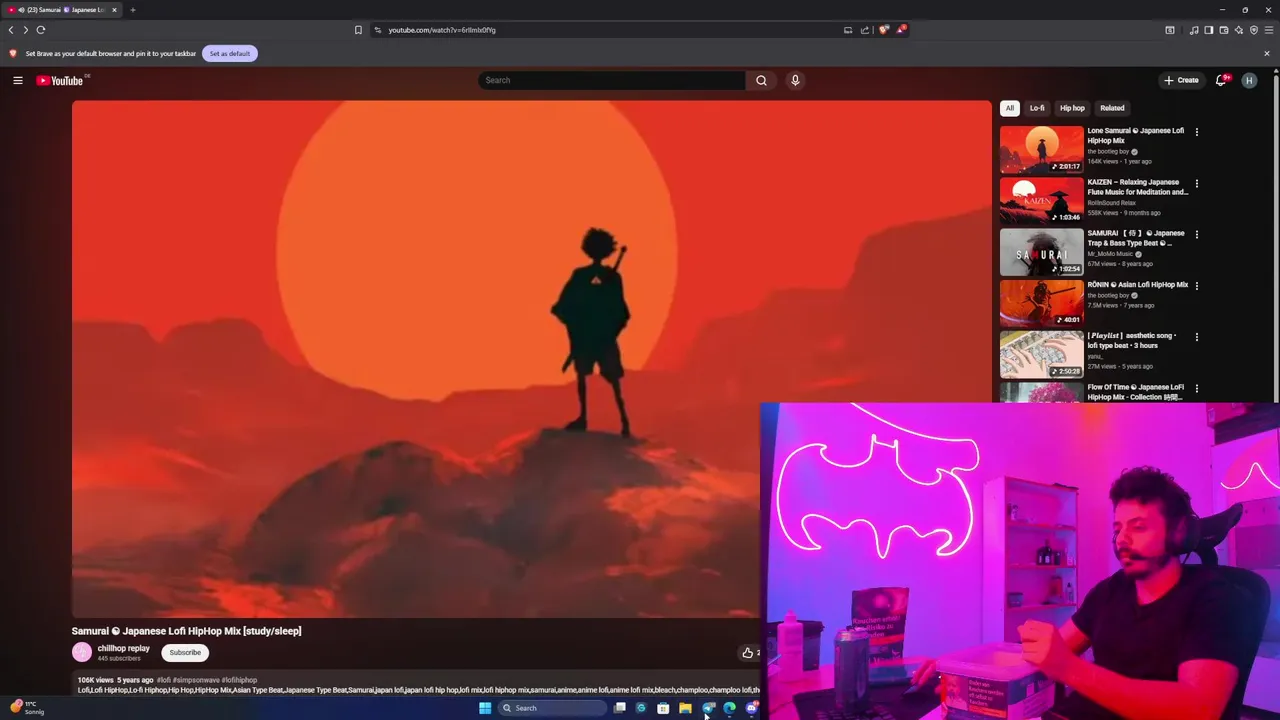Like the video with the thumbs-up icon
Viewport: 1280px width, 720px height.
(x=747, y=652)
